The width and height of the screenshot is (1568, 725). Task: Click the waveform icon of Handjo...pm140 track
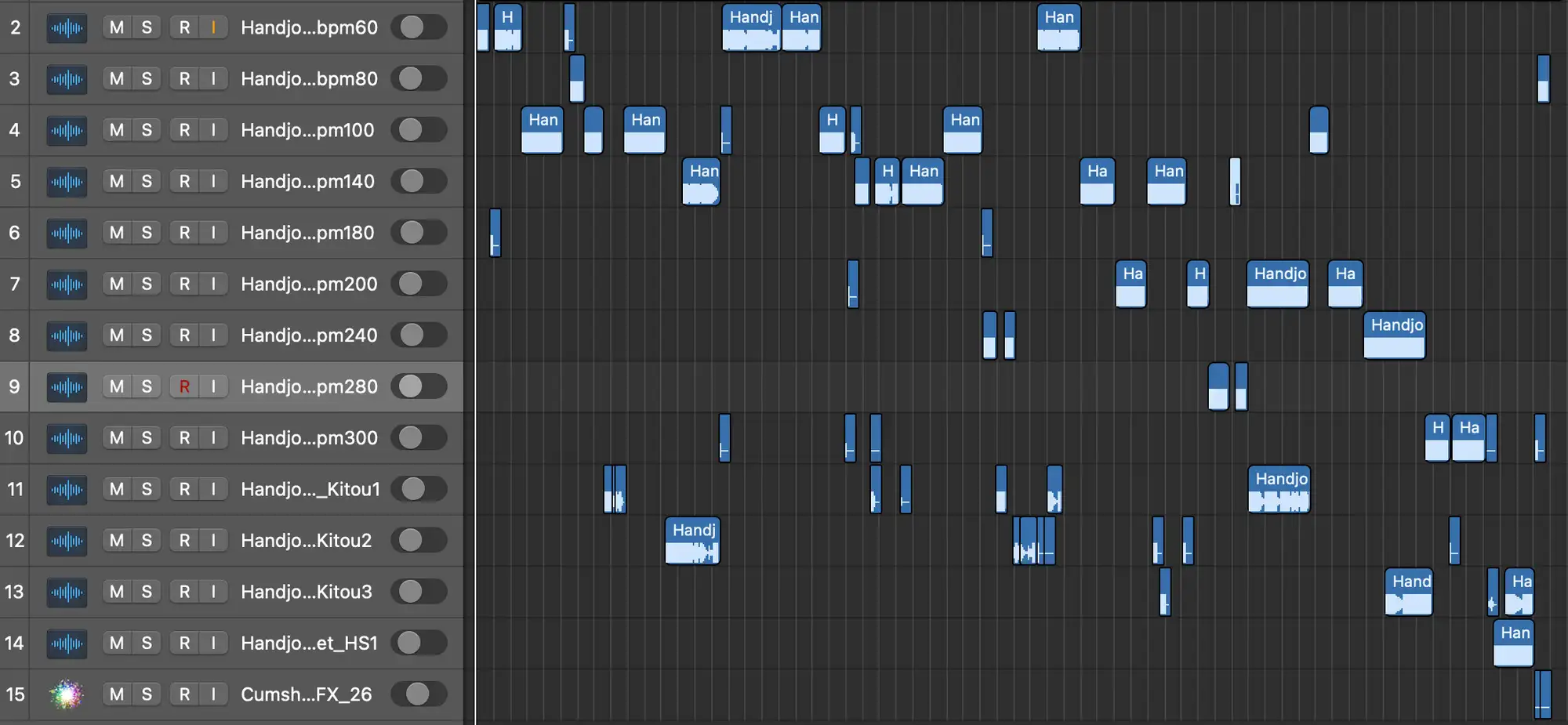67,182
